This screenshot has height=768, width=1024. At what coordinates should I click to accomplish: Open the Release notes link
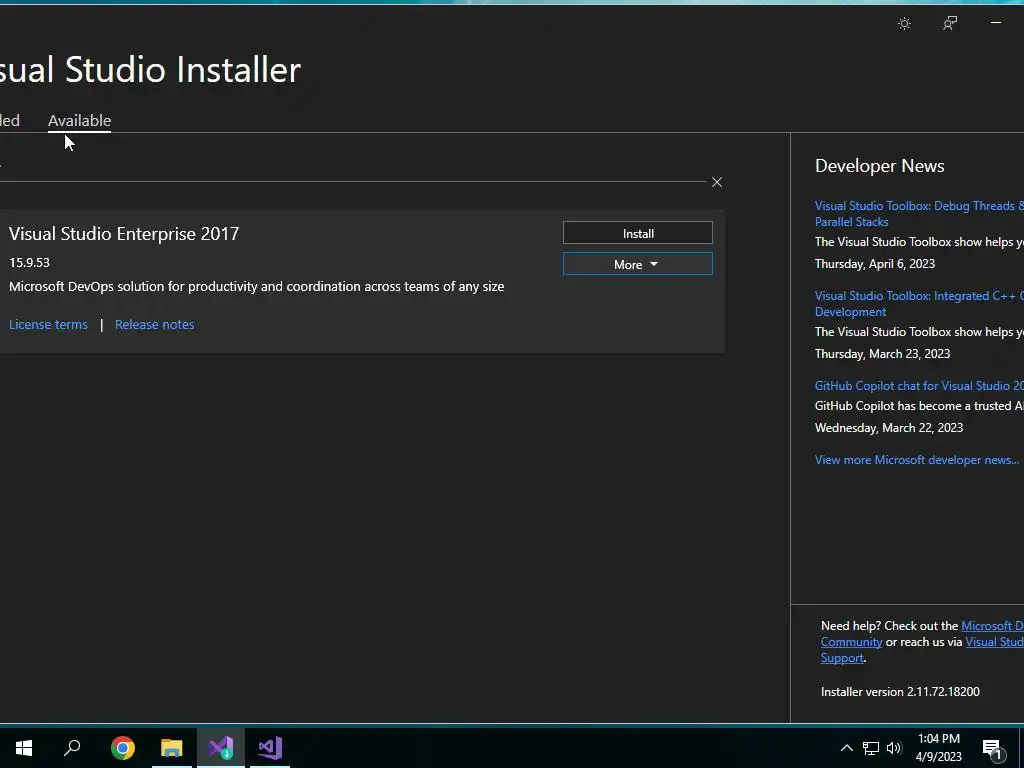pyautogui.click(x=155, y=325)
